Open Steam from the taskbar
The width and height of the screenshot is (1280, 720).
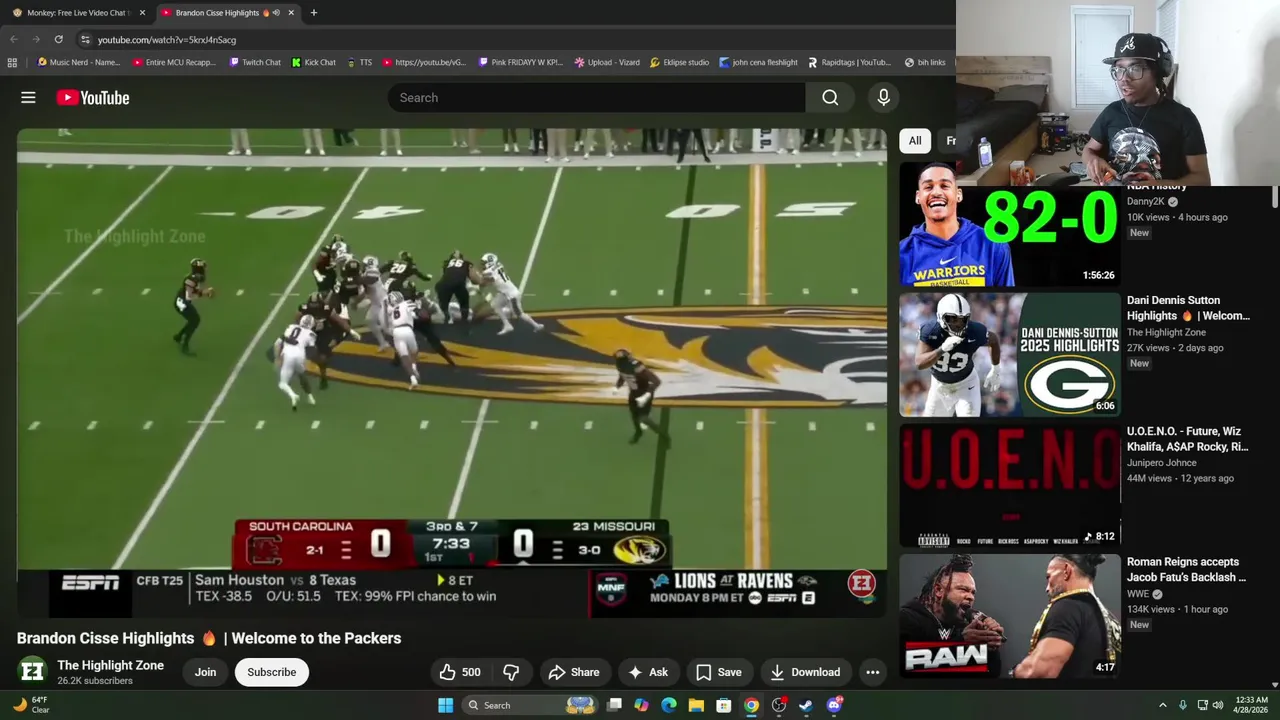(x=806, y=705)
